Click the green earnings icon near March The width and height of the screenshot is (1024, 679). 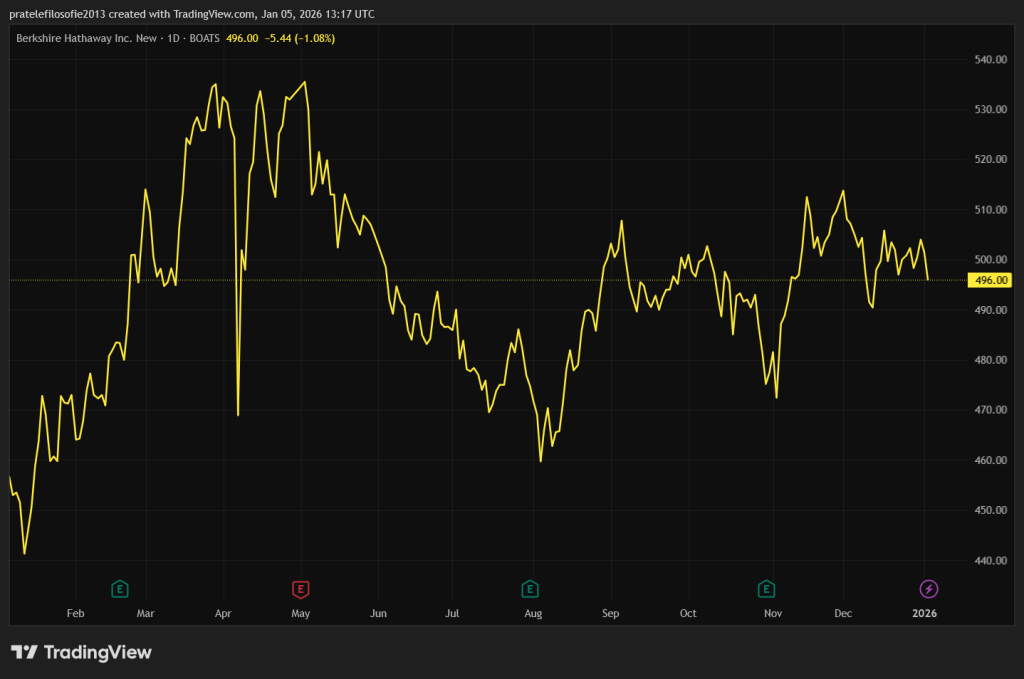click(120, 588)
